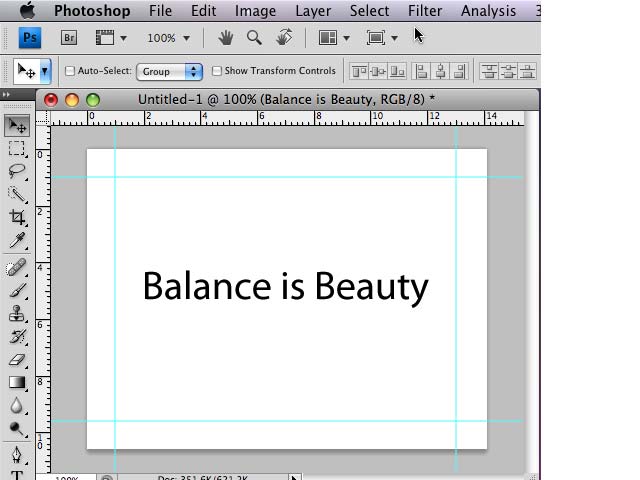Click the Balance is Beauty text
This screenshot has height=480, width=640.
285,286
